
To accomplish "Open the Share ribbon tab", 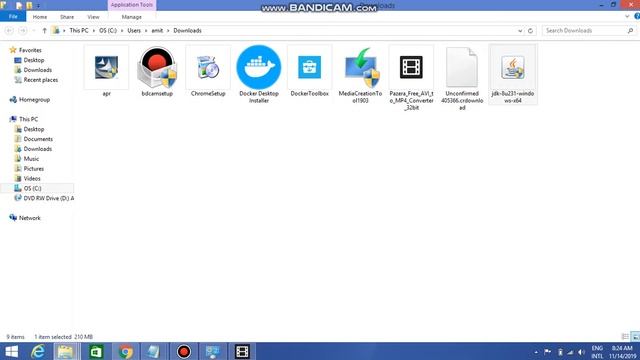I will click(x=67, y=17).
